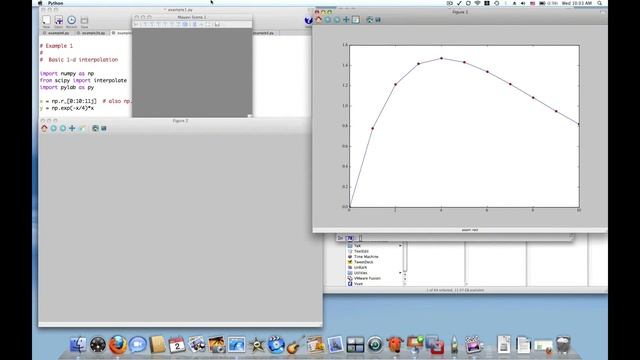Select TweetDeck in the Finder list
The width and height of the screenshot is (640, 360).
(363, 262)
